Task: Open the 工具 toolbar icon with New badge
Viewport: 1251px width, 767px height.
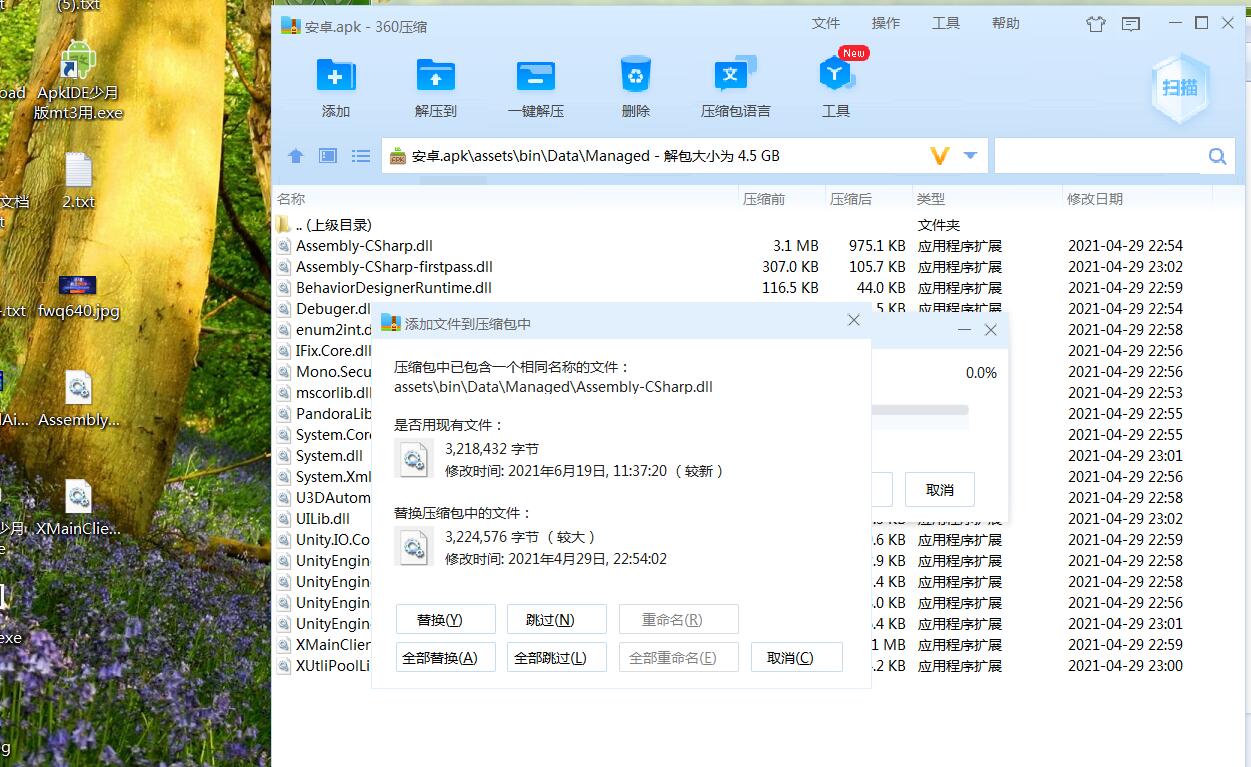Action: point(836,76)
